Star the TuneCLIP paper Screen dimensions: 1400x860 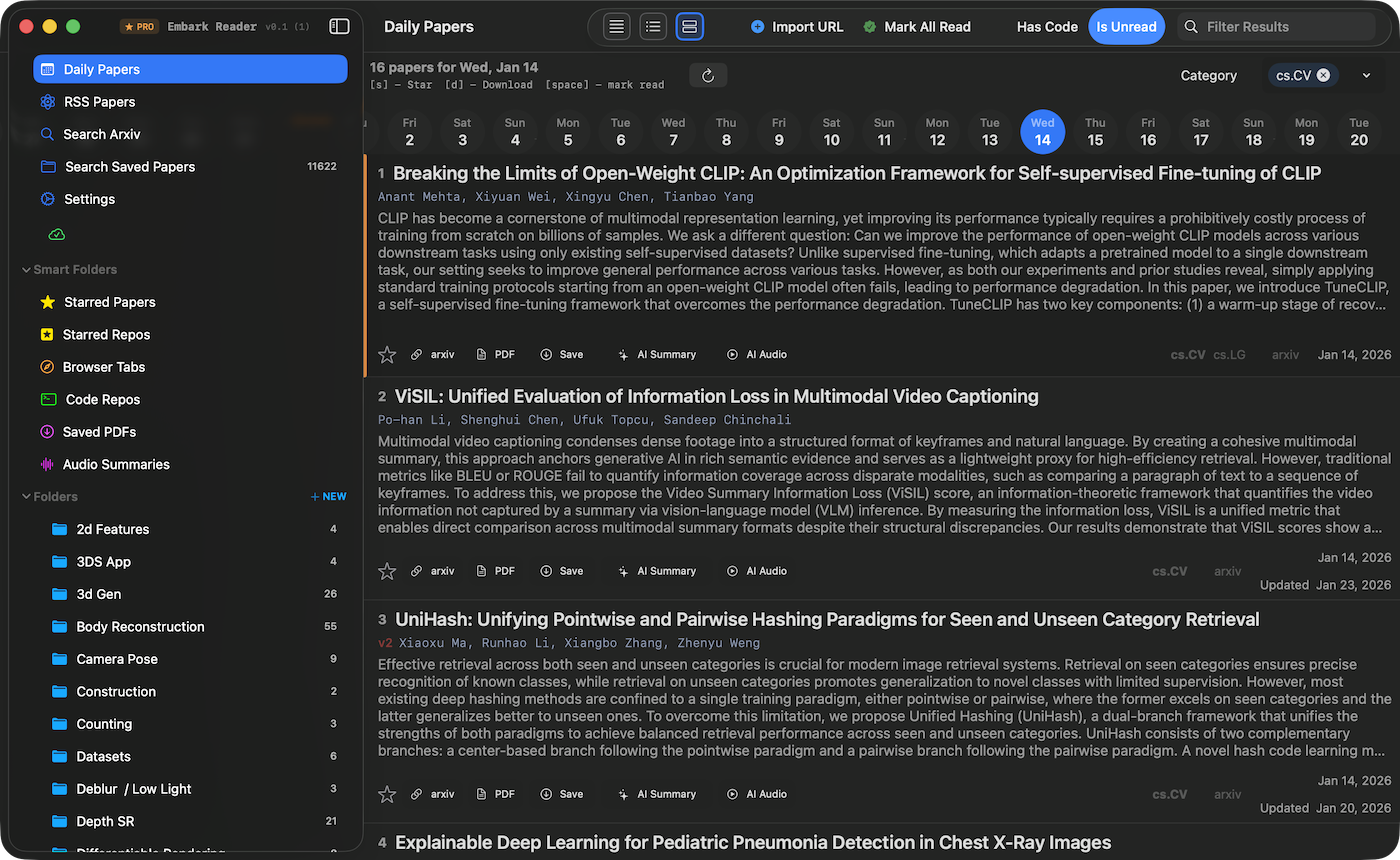point(387,354)
